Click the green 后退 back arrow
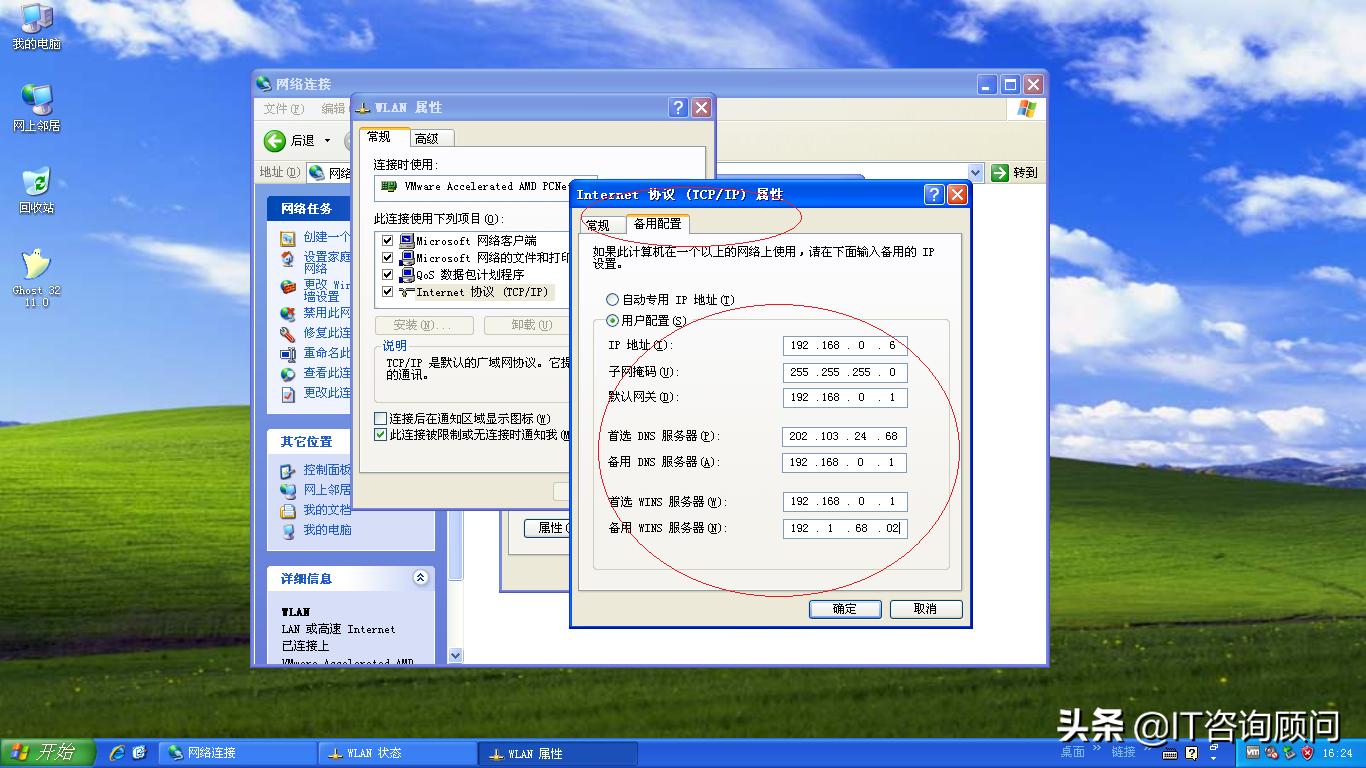The width and height of the screenshot is (1366, 768). 276,141
